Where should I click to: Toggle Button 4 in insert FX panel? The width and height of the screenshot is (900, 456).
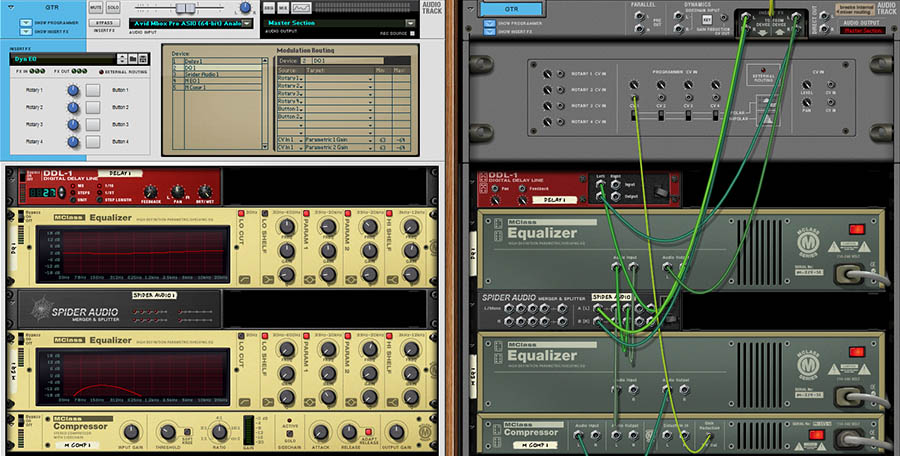coord(93,141)
